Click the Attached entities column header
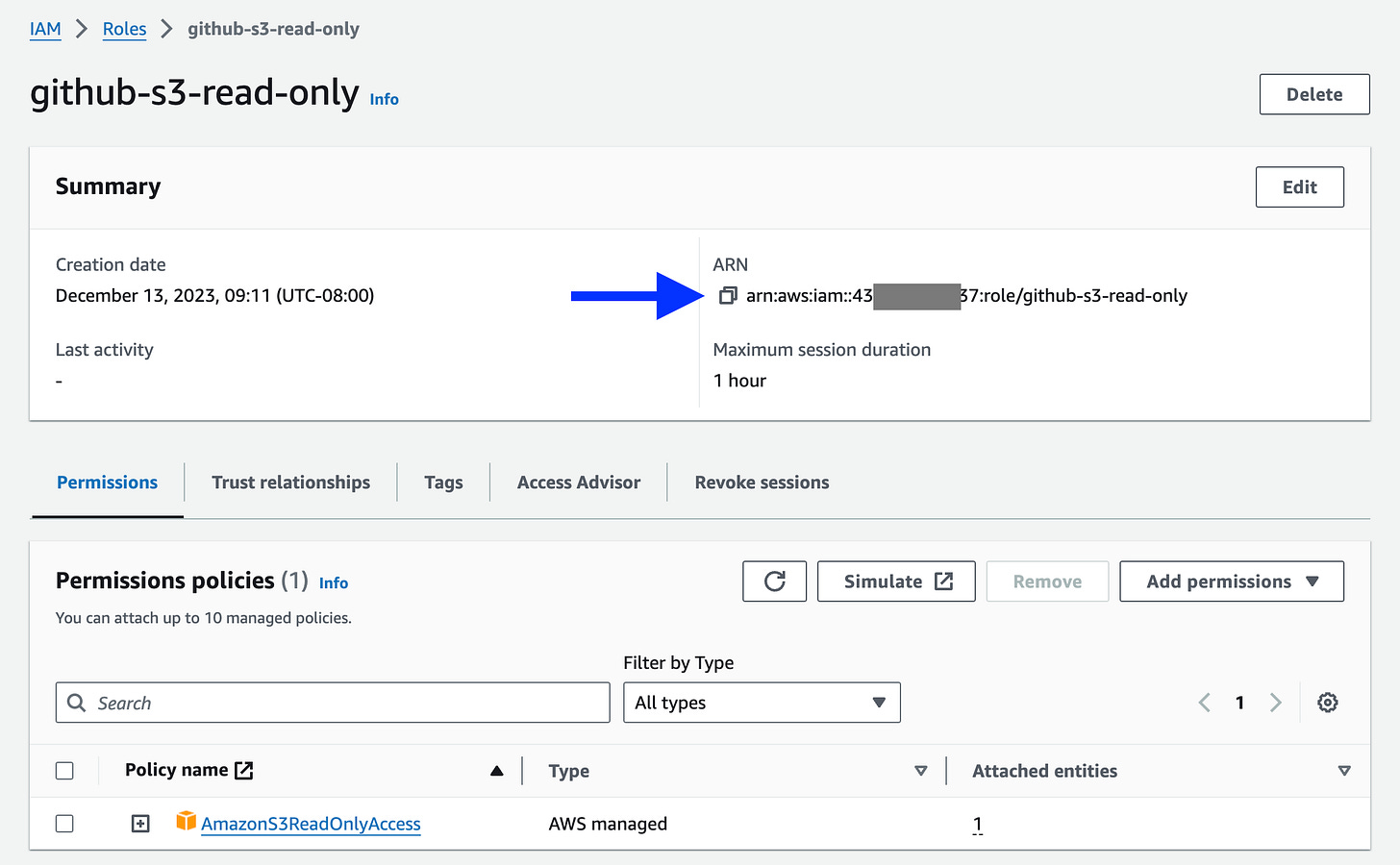 [x=1045, y=771]
